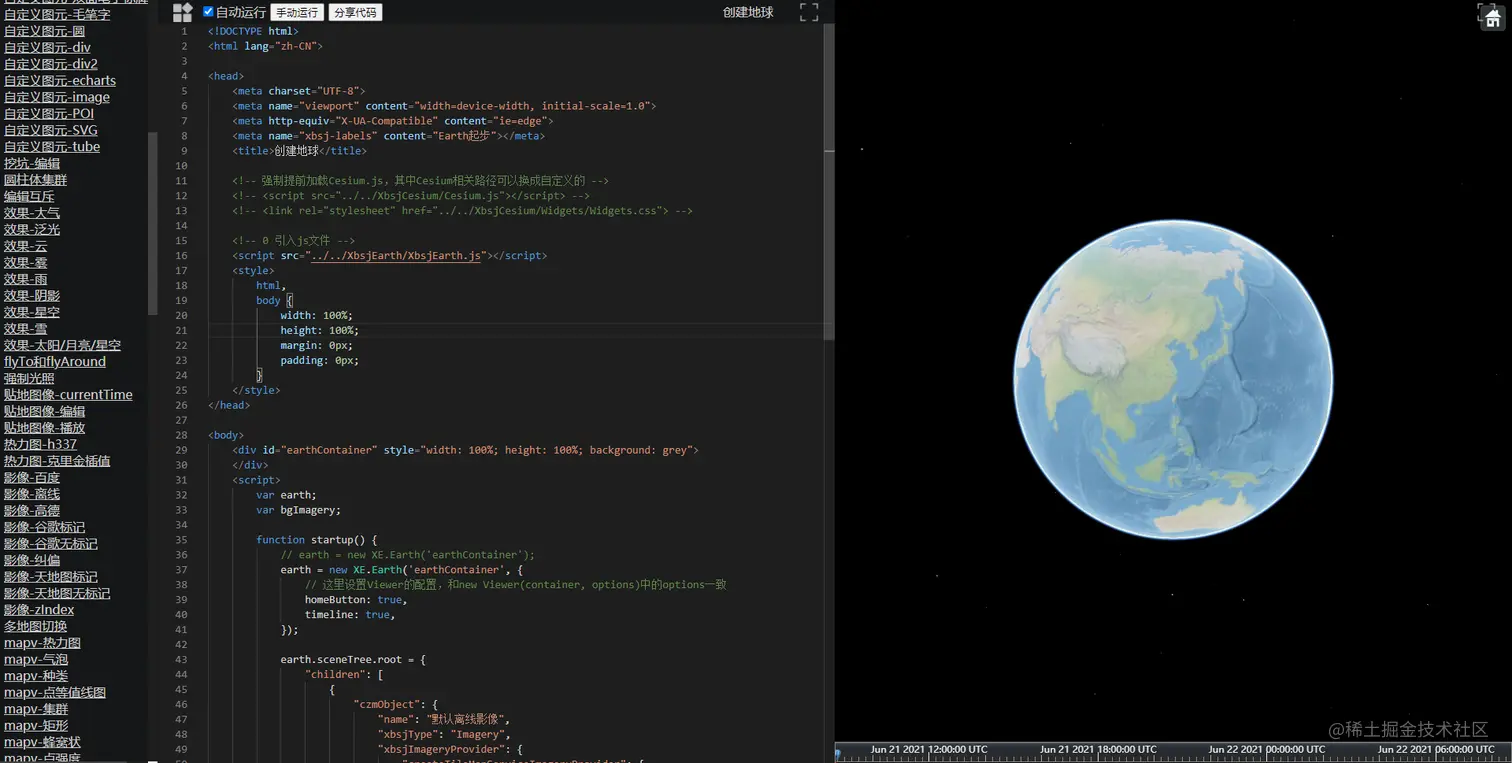
Task: Open the 影像-zIndex example
Action: pos(39,609)
